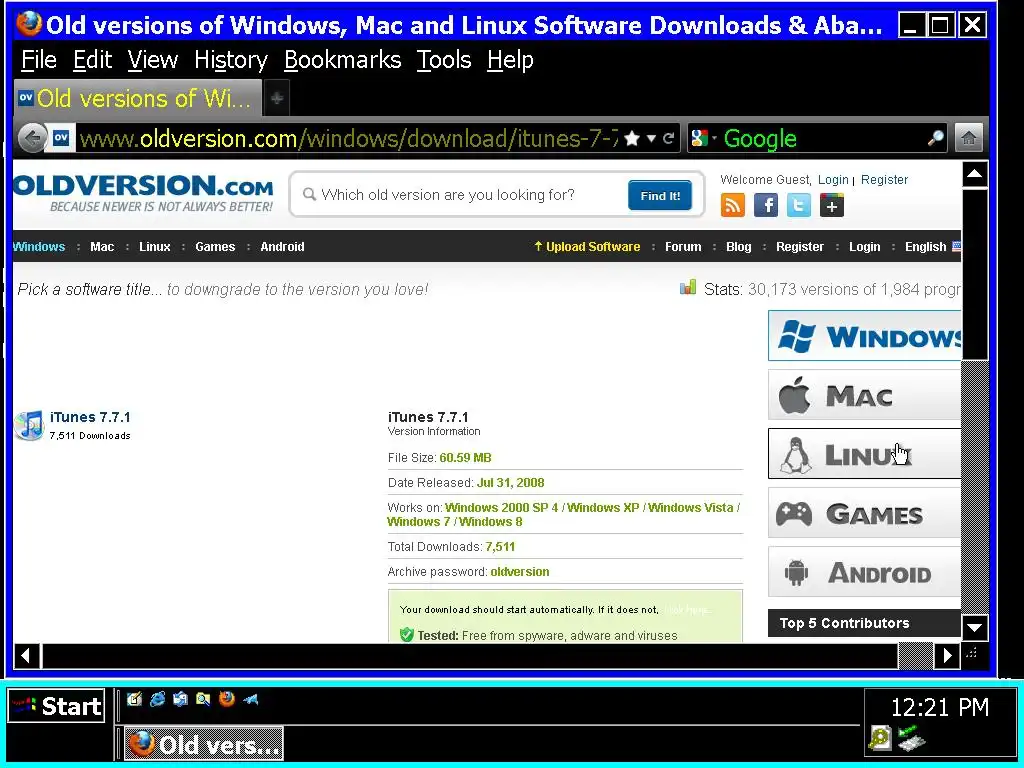Viewport: 1024px width, 768px height.
Task: Click vertical scrollbar down arrow
Action: [974, 628]
